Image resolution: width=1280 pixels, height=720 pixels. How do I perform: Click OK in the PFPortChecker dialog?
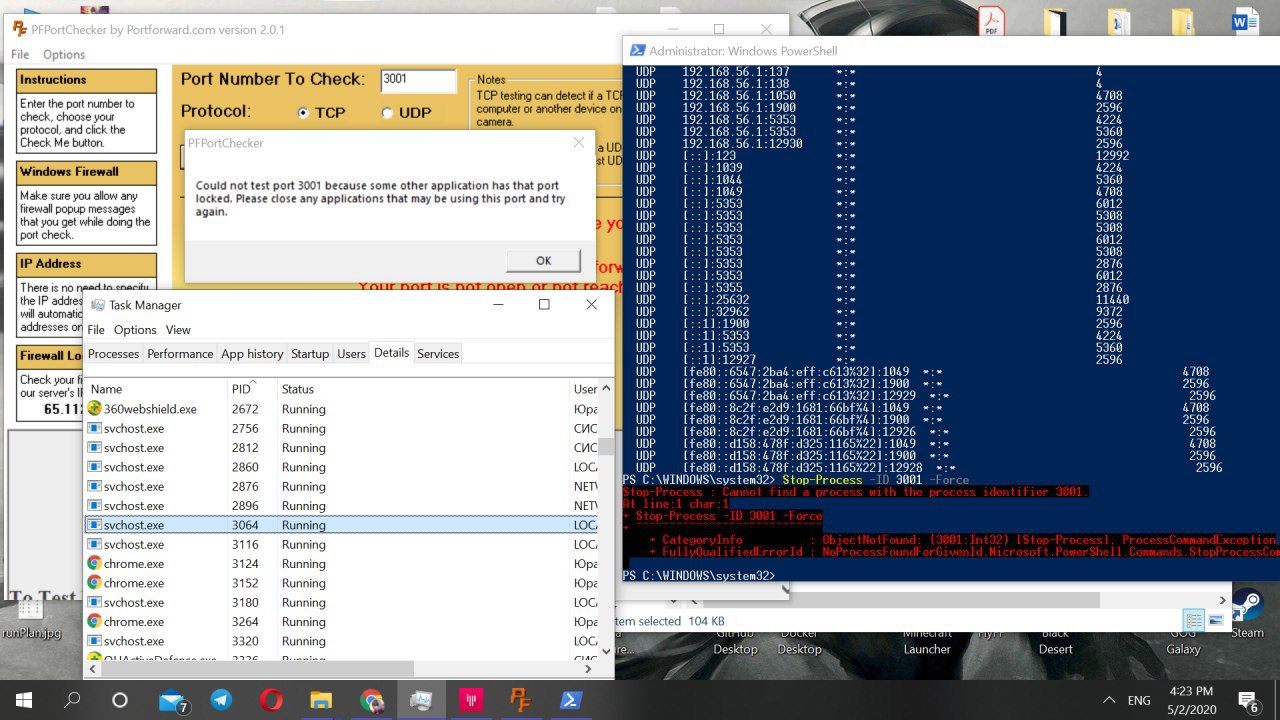pos(543,260)
